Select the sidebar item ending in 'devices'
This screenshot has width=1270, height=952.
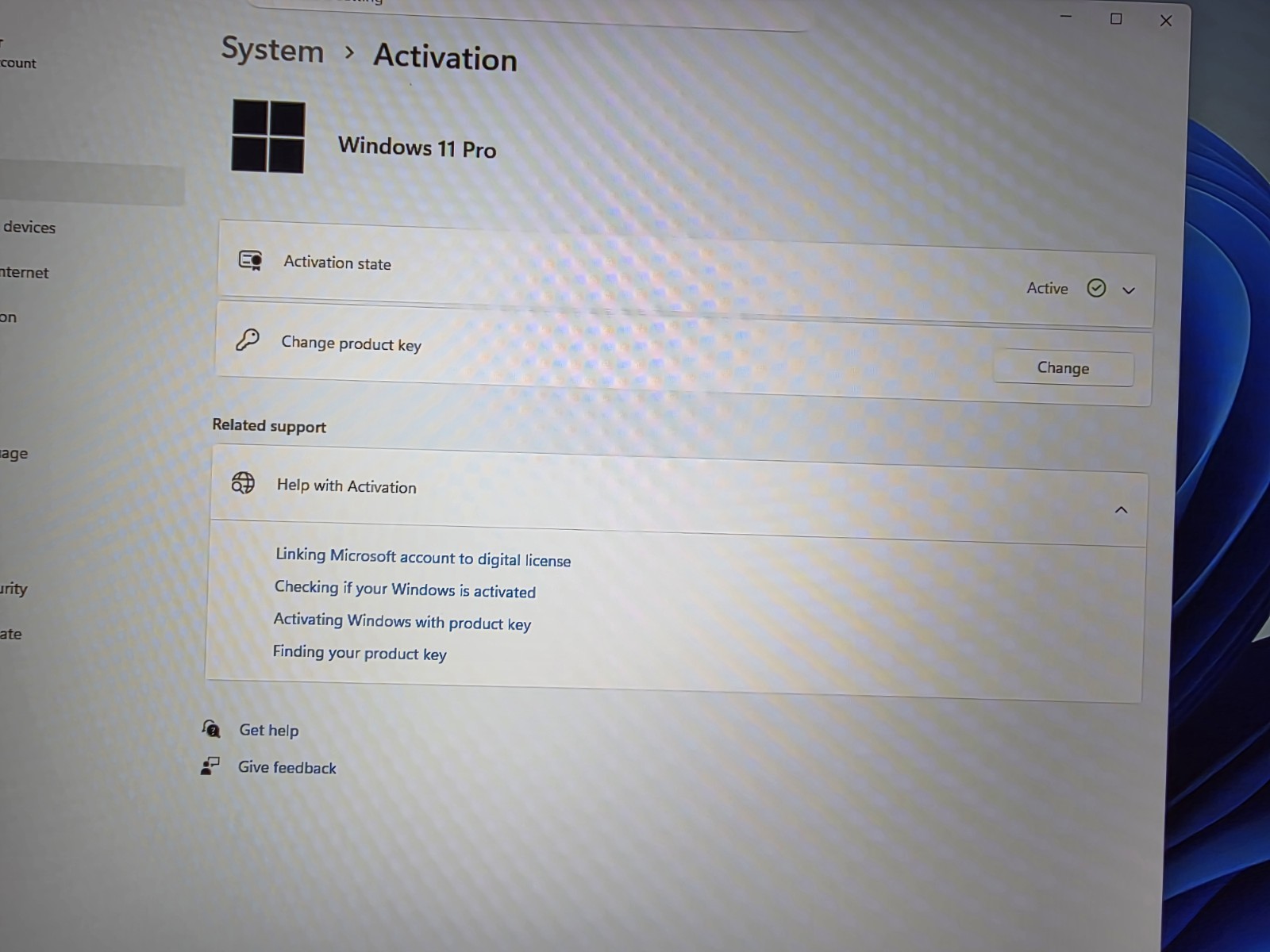click(29, 228)
